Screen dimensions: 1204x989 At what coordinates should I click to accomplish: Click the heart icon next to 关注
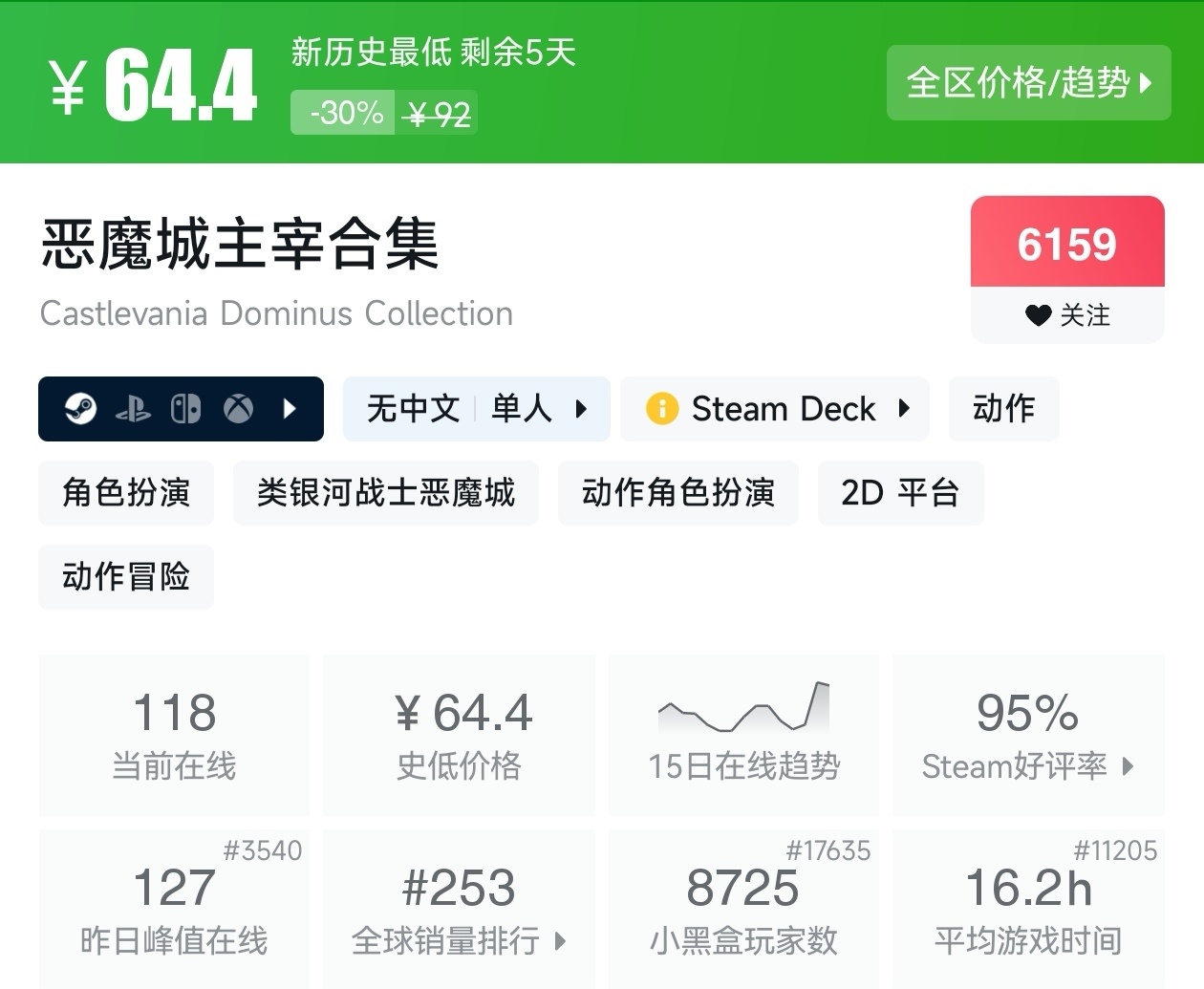point(1039,315)
